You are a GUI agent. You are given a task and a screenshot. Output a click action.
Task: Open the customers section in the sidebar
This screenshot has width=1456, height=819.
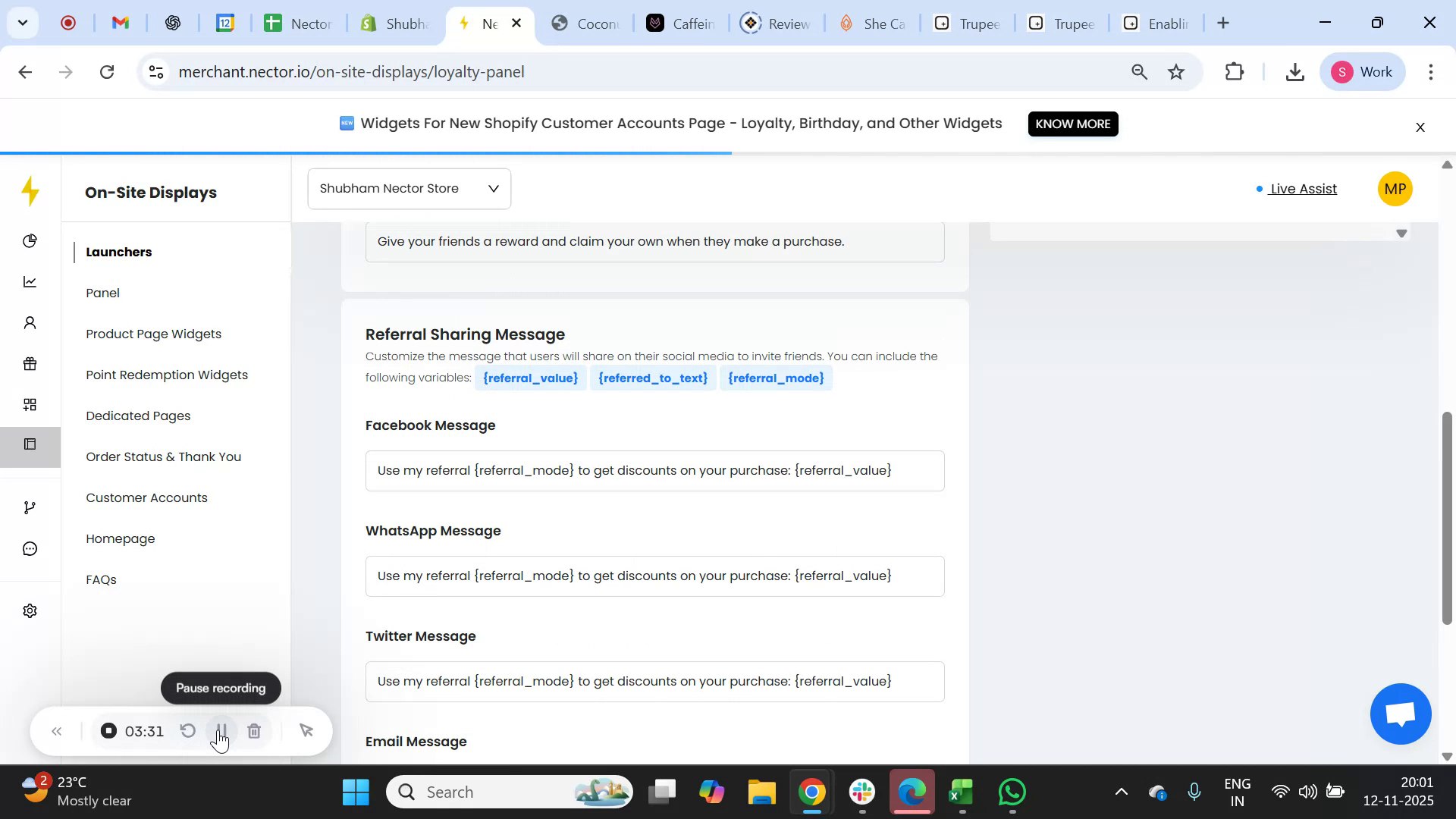(30, 322)
